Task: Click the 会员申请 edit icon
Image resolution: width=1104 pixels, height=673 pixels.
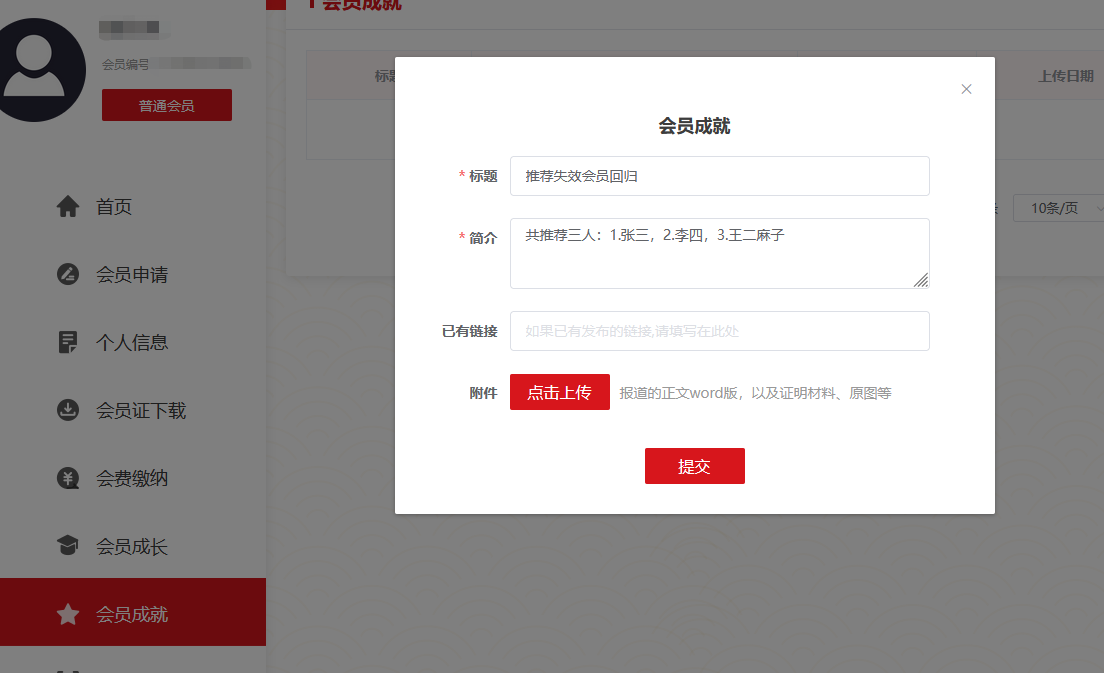Action: point(68,275)
